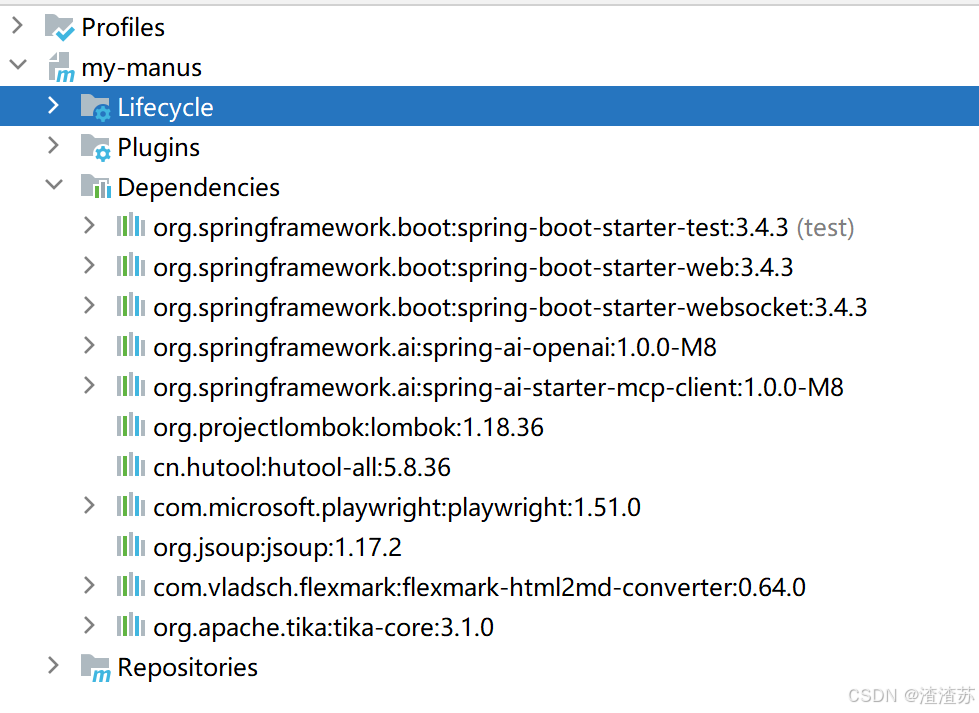Select org.springframework.boot:spring-boot-starter-web:3.4.3 text
This screenshot has height=713, width=979.
(473, 268)
